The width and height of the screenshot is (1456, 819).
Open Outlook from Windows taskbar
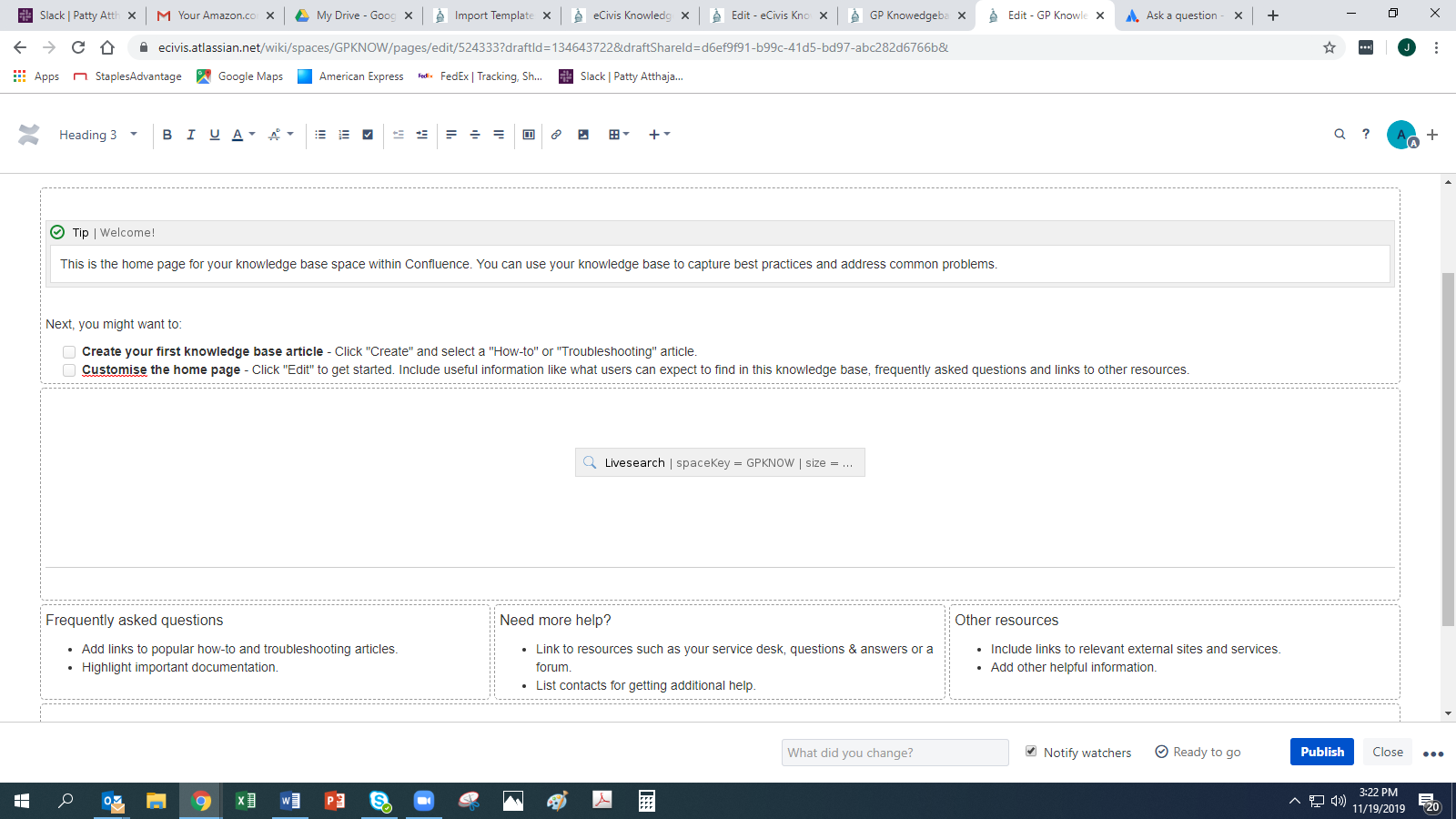pyautogui.click(x=112, y=801)
